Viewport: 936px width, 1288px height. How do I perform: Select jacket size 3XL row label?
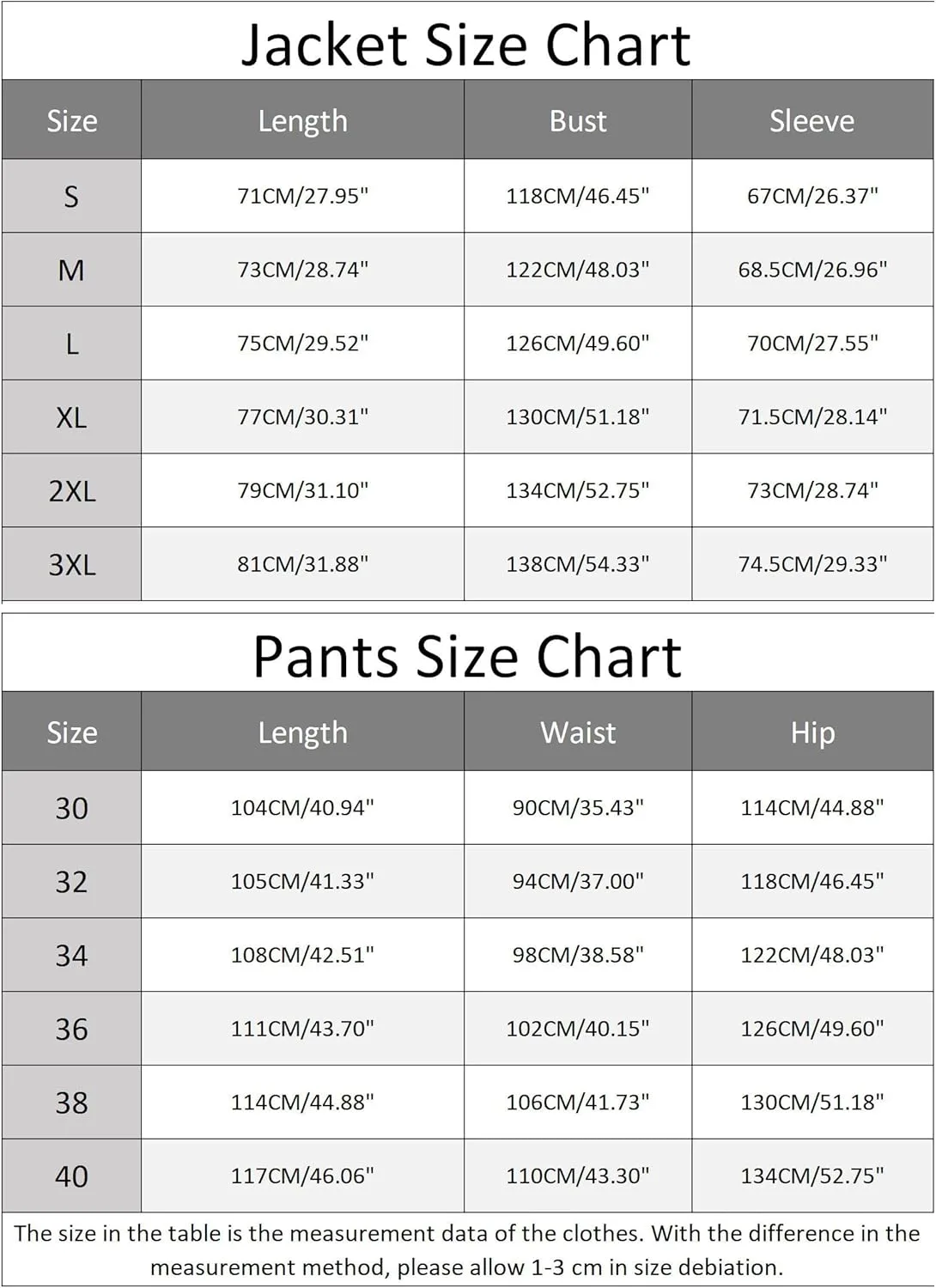(x=71, y=564)
